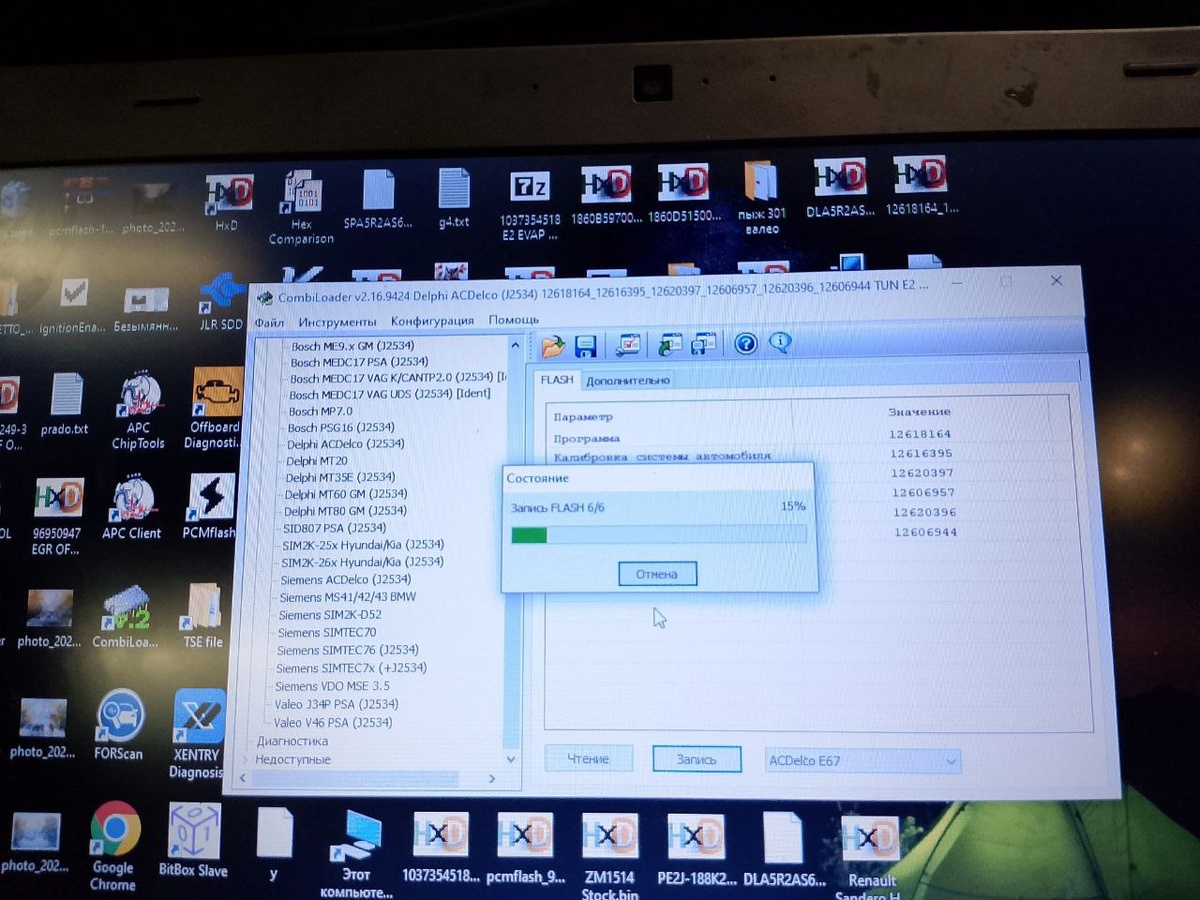Click the module tree scrollbar down arrow
The width and height of the screenshot is (1200, 900).
(x=512, y=759)
